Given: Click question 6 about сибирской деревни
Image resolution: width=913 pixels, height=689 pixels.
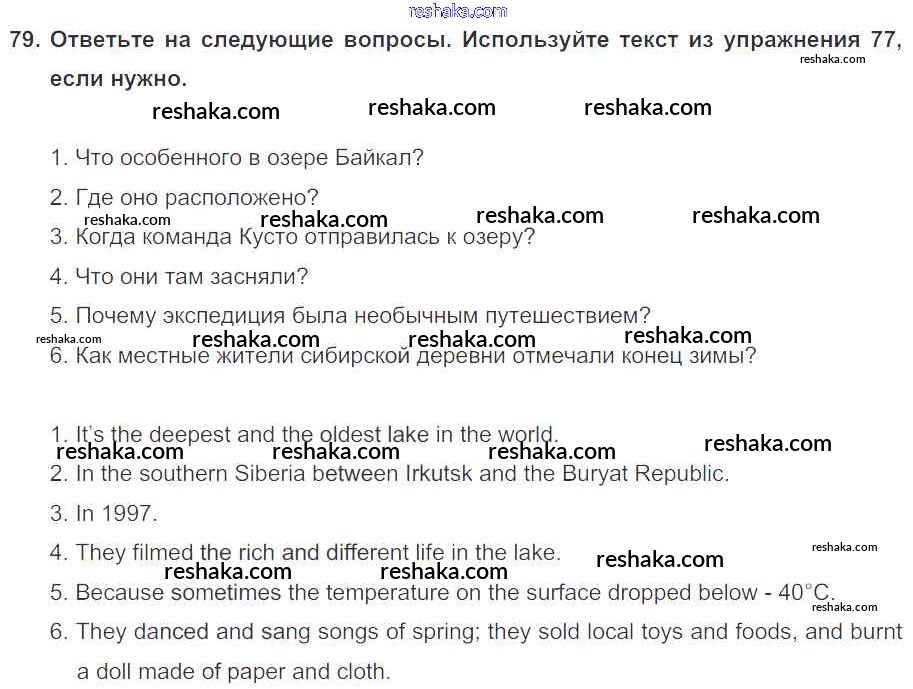Looking at the screenshot, I should click(x=403, y=356).
